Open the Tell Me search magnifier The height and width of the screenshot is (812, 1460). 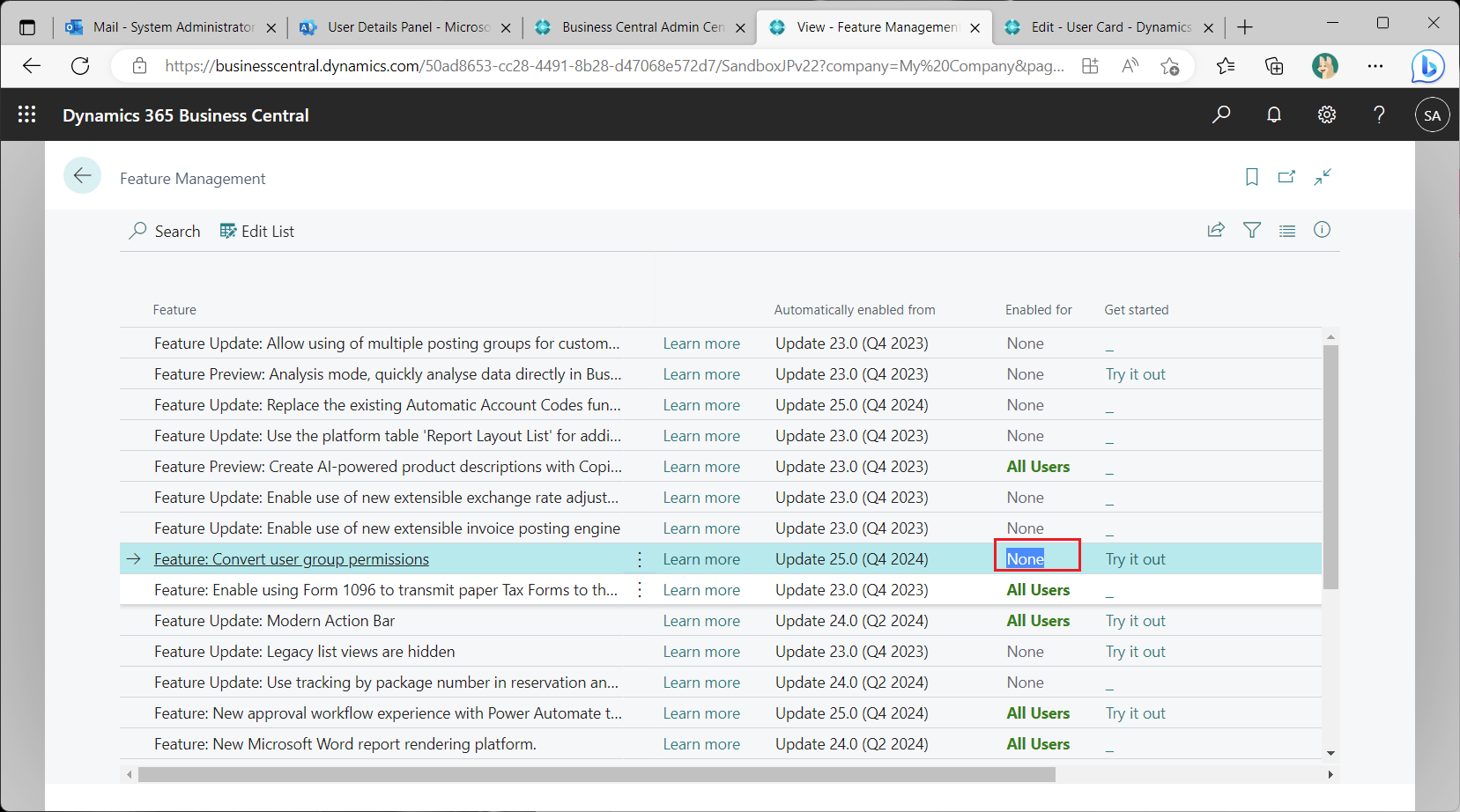(x=1221, y=114)
